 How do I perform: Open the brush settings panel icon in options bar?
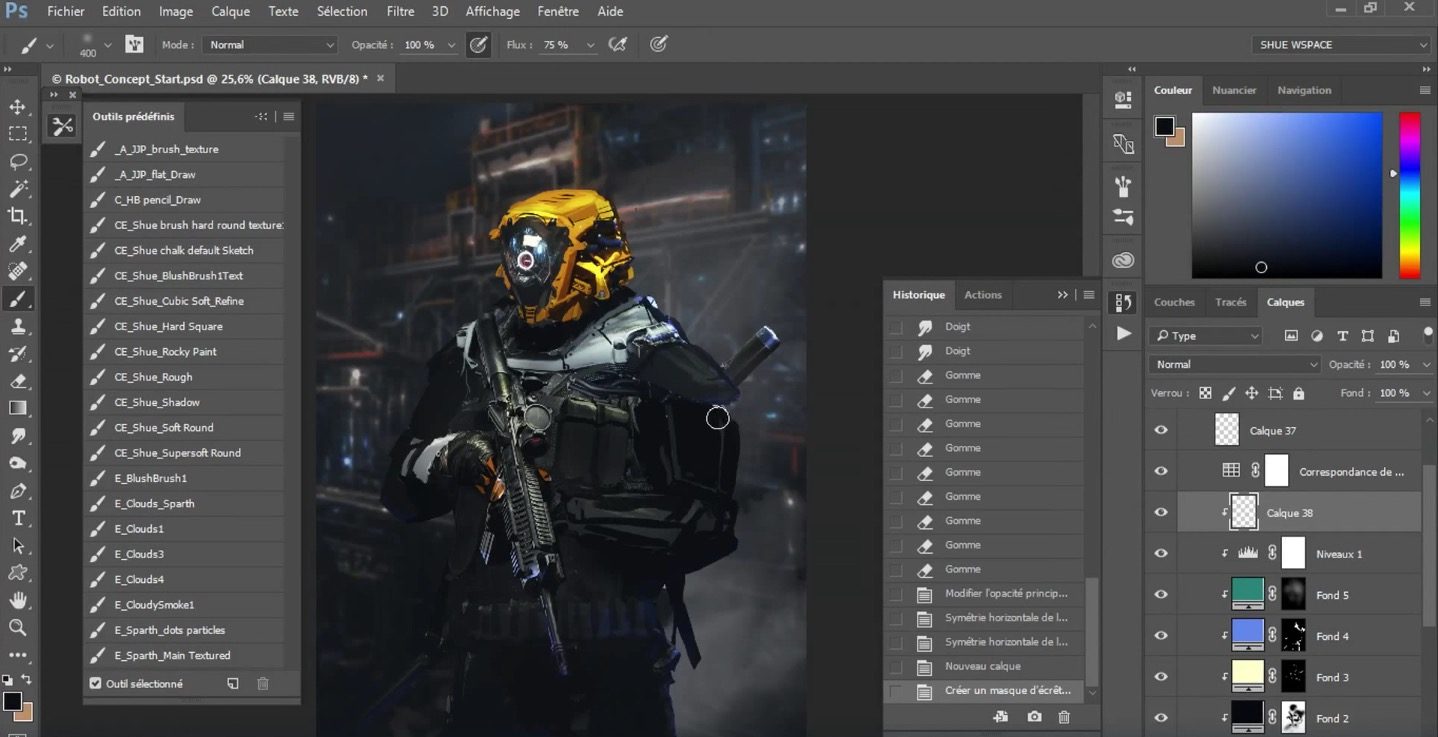click(x=134, y=45)
